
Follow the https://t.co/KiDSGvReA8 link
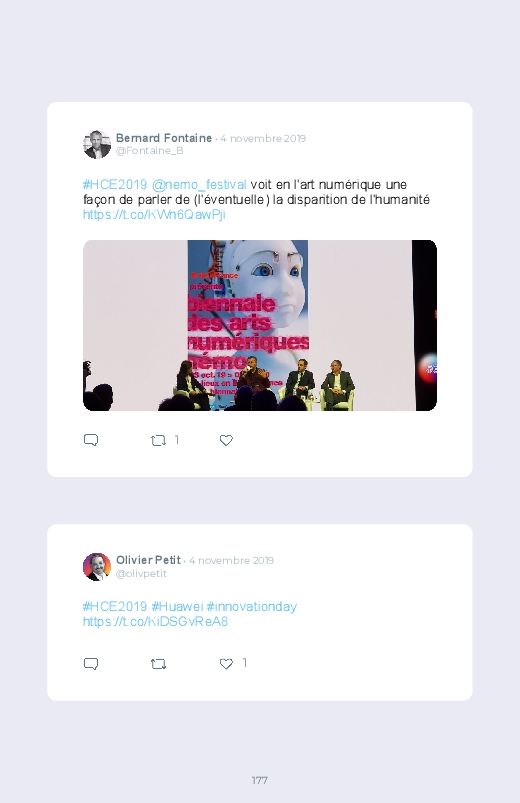pyautogui.click(x=155, y=621)
